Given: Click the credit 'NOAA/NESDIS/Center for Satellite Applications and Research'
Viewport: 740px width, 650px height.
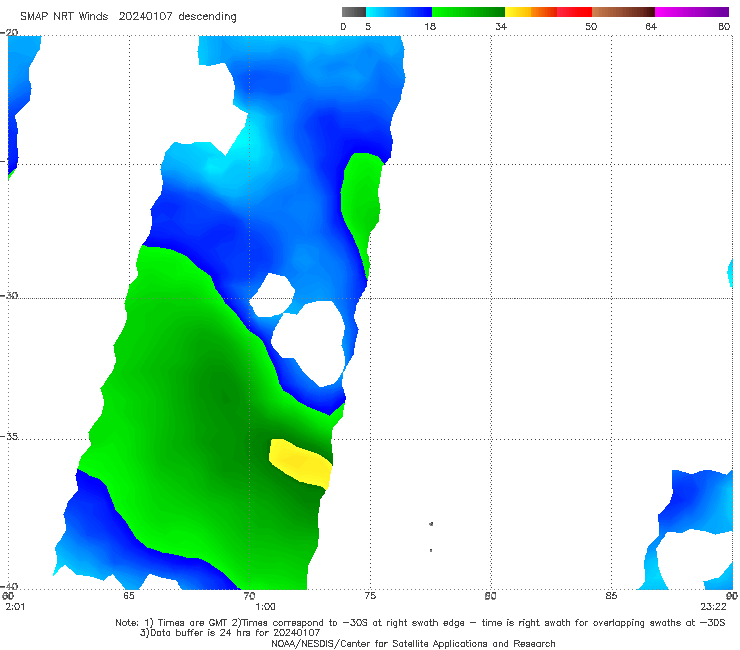Looking at the screenshot, I should tap(413, 644).
